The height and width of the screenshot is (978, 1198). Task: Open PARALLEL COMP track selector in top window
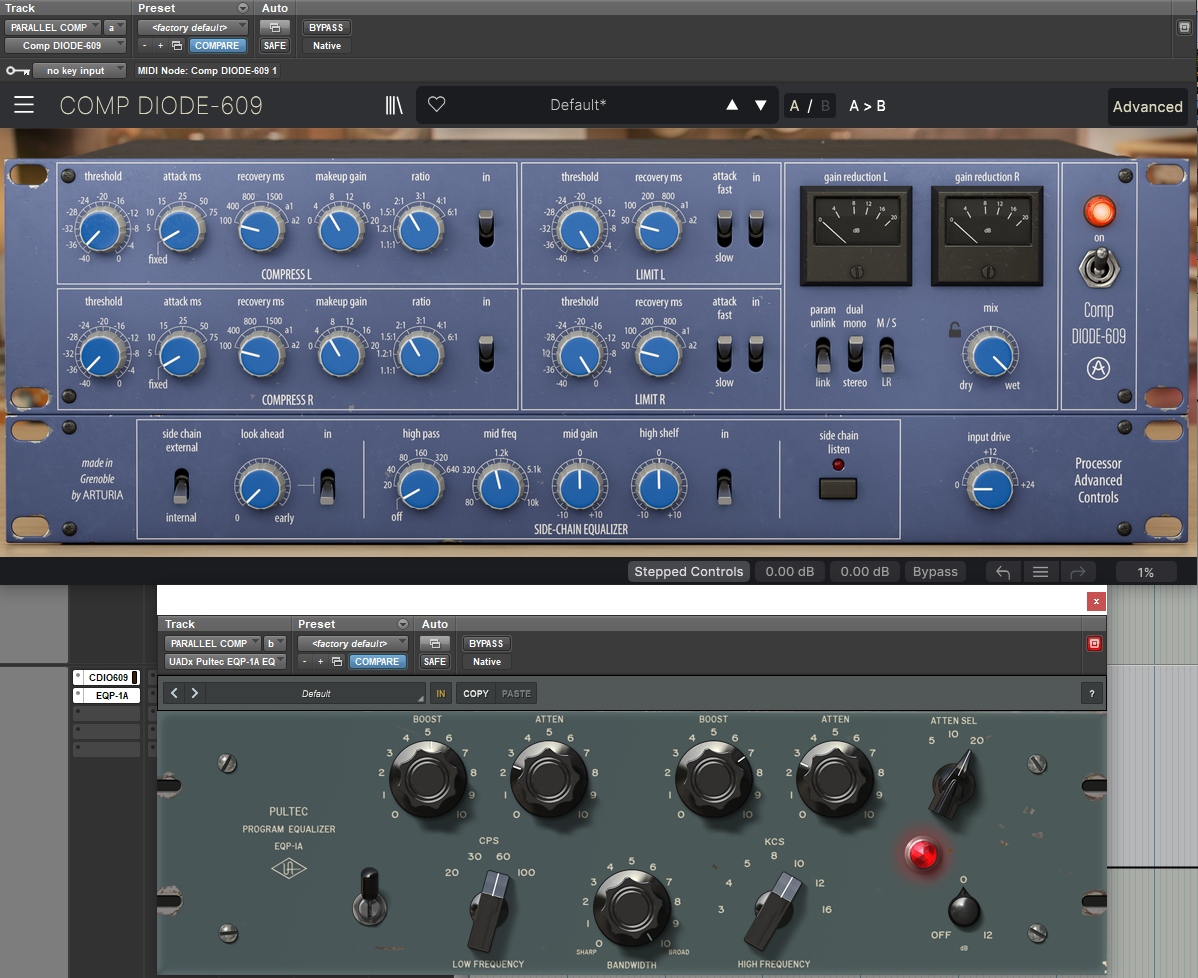pyautogui.click(x=53, y=28)
